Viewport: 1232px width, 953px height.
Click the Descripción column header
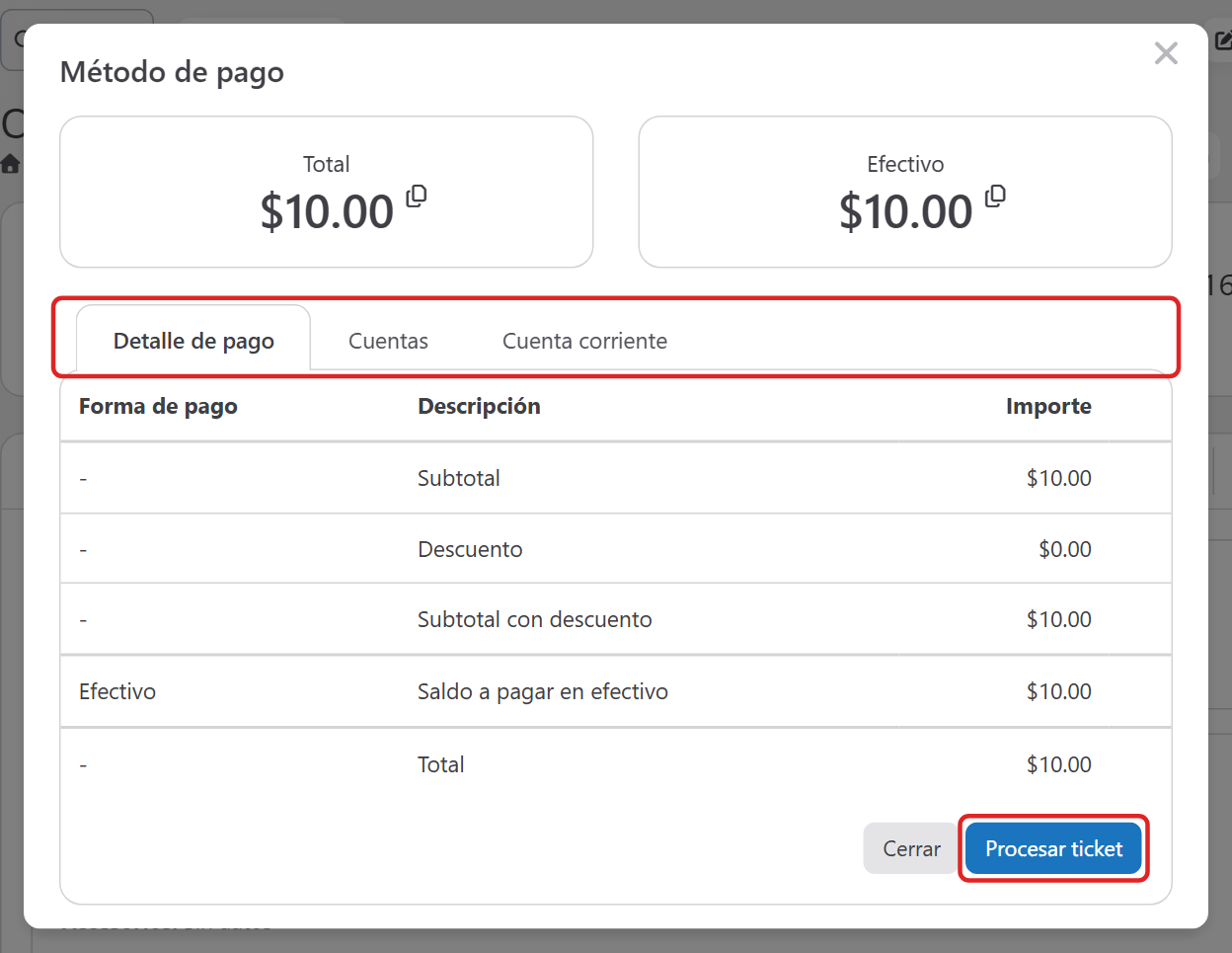pyautogui.click(x=479, y=406)
